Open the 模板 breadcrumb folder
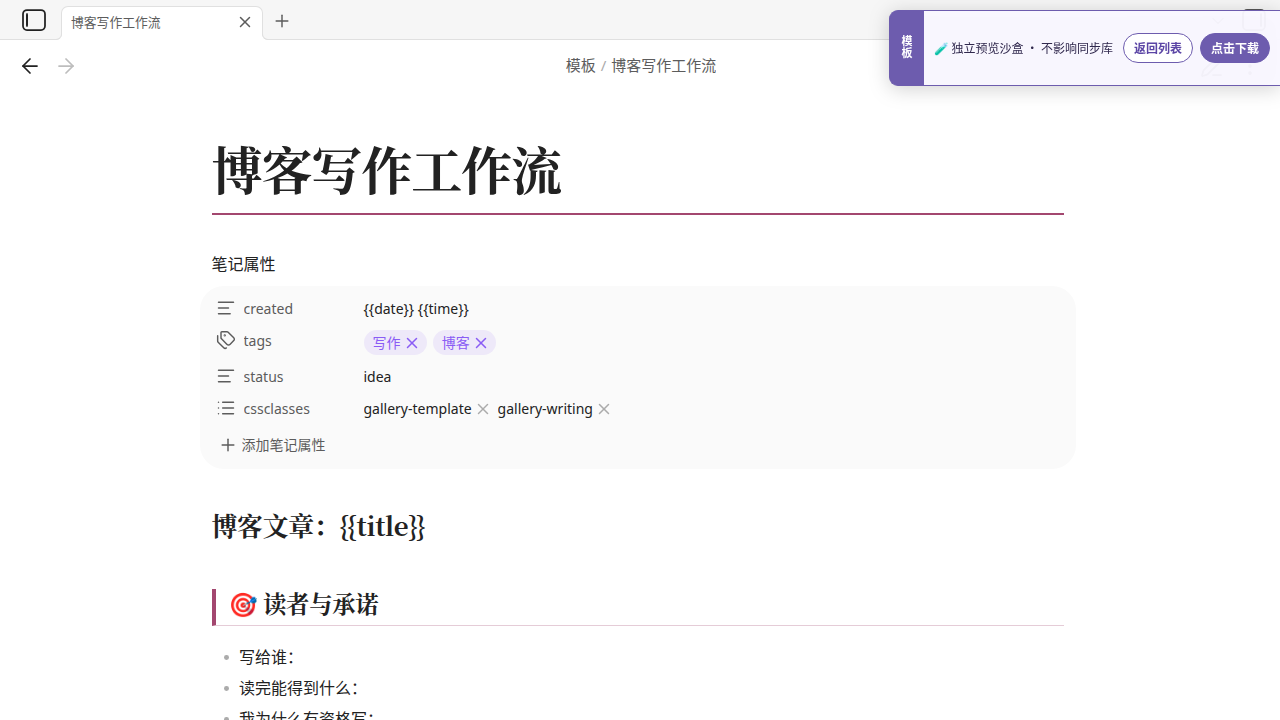 (580, 66)
